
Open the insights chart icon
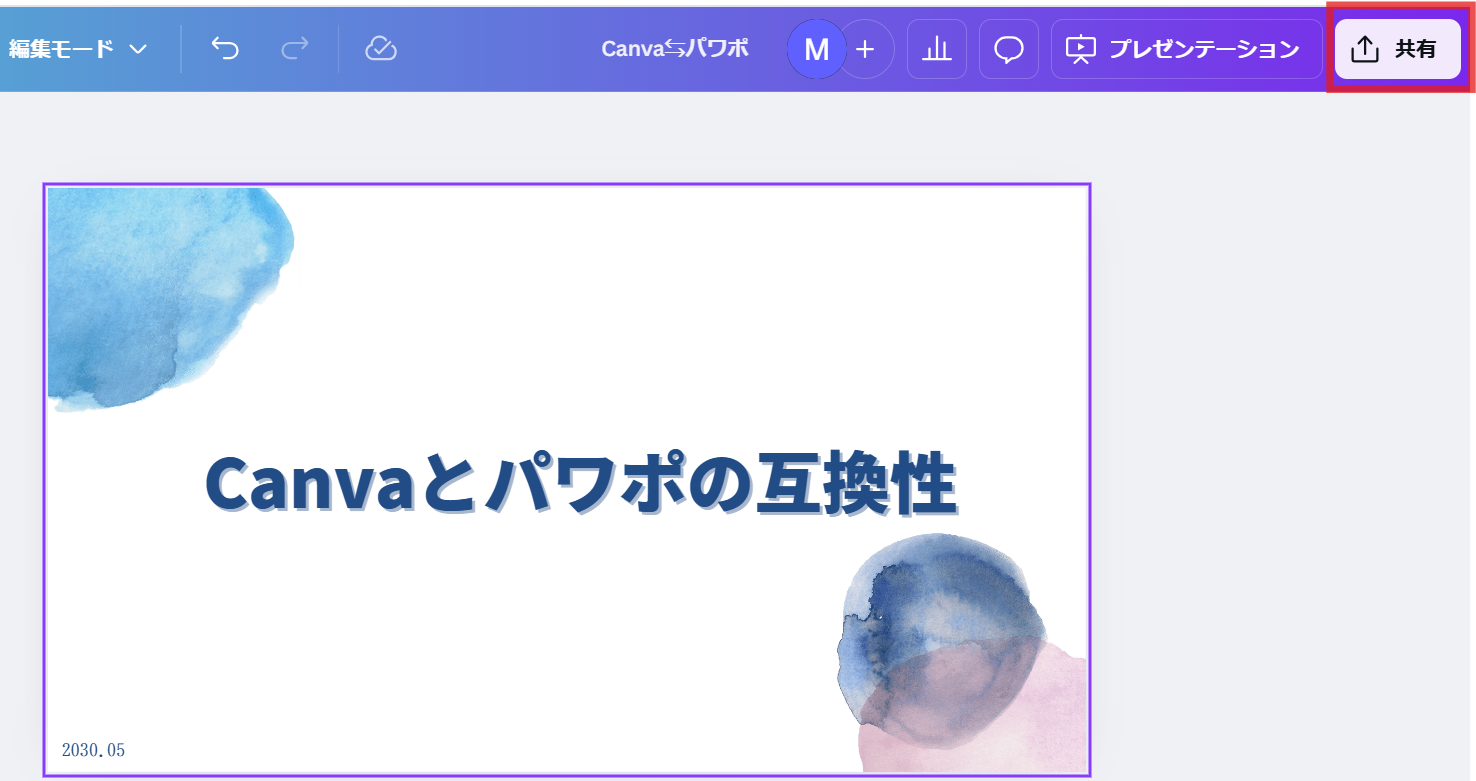tap(936, 47)
